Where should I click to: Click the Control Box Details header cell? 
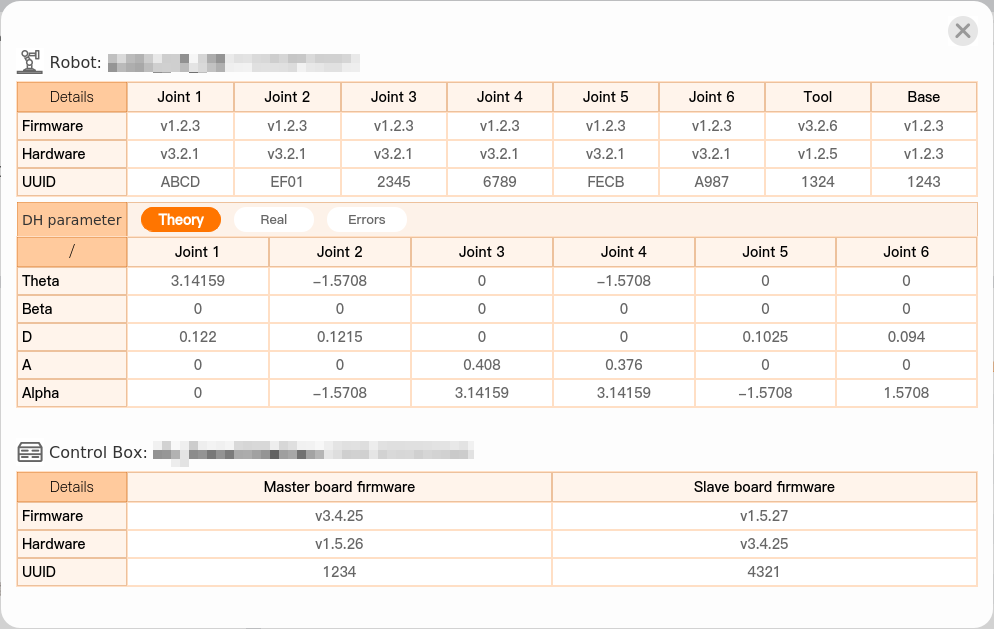[x=72, y=487]
